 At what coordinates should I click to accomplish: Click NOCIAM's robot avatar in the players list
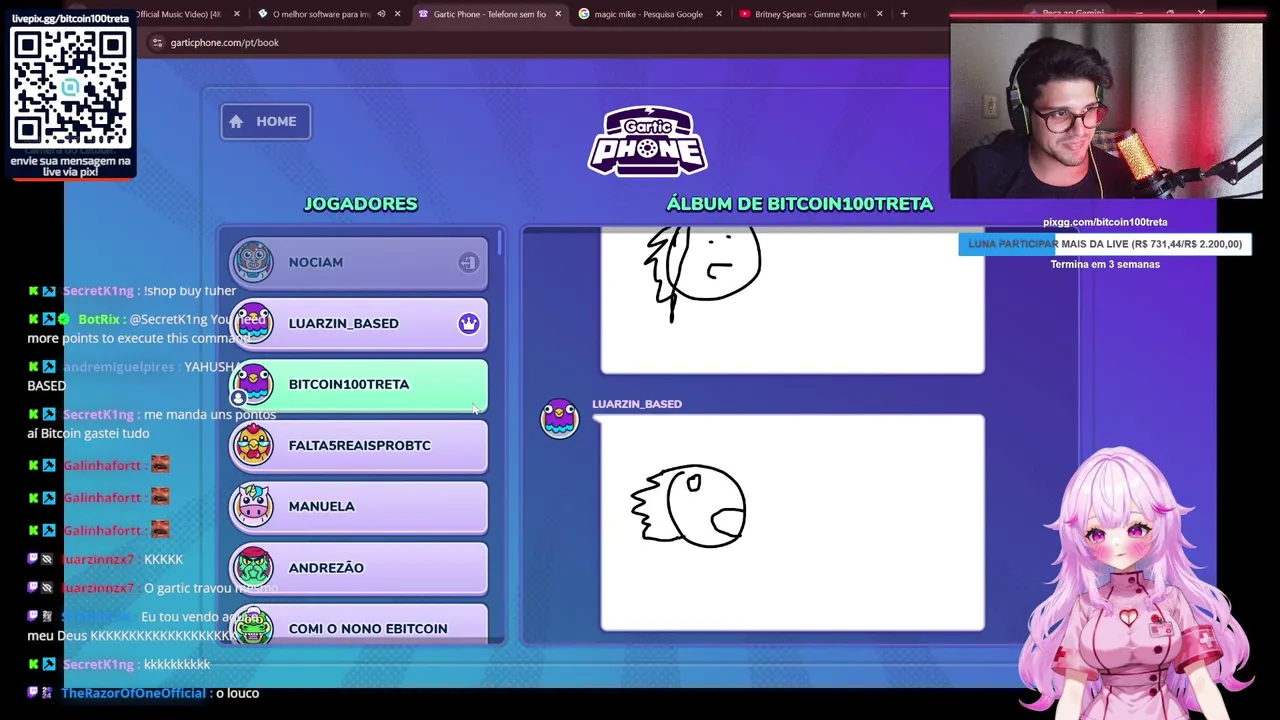(x=253, y=262)
